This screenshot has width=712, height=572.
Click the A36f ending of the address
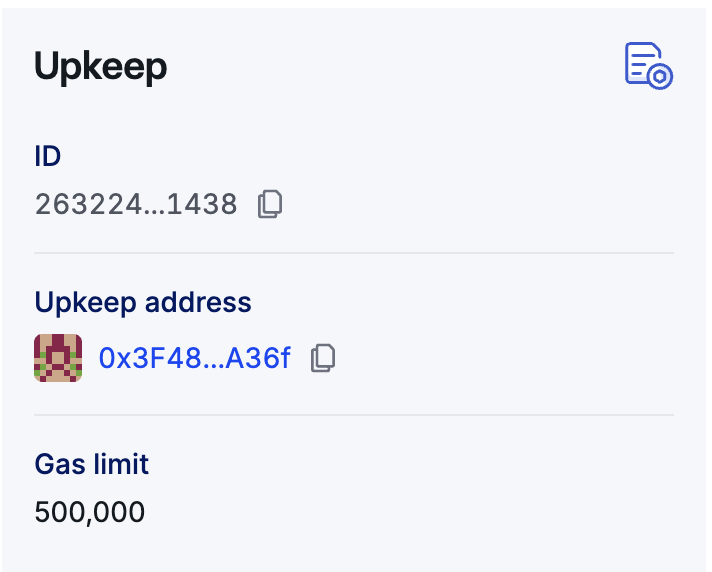(x=259, y=357)
